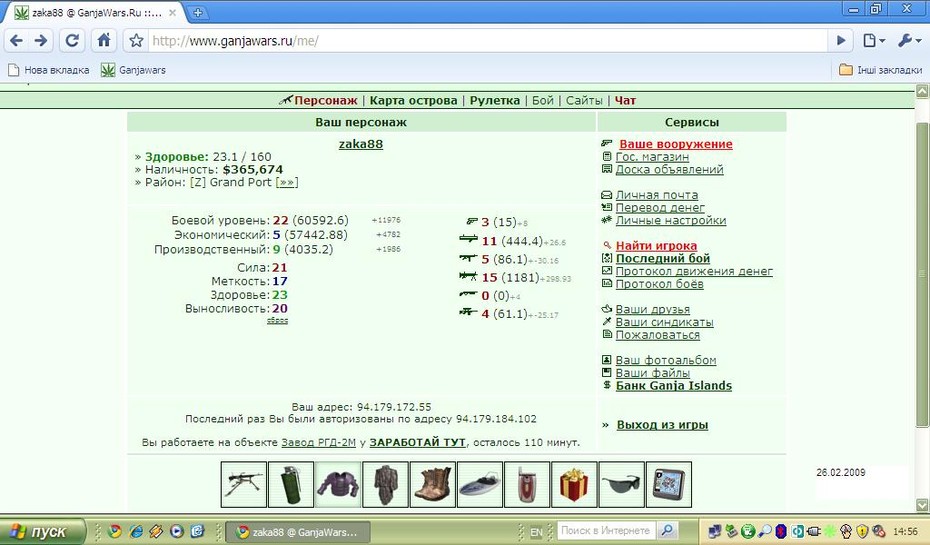Open 'Ваше вооружение' link

[x=676, y=144]
